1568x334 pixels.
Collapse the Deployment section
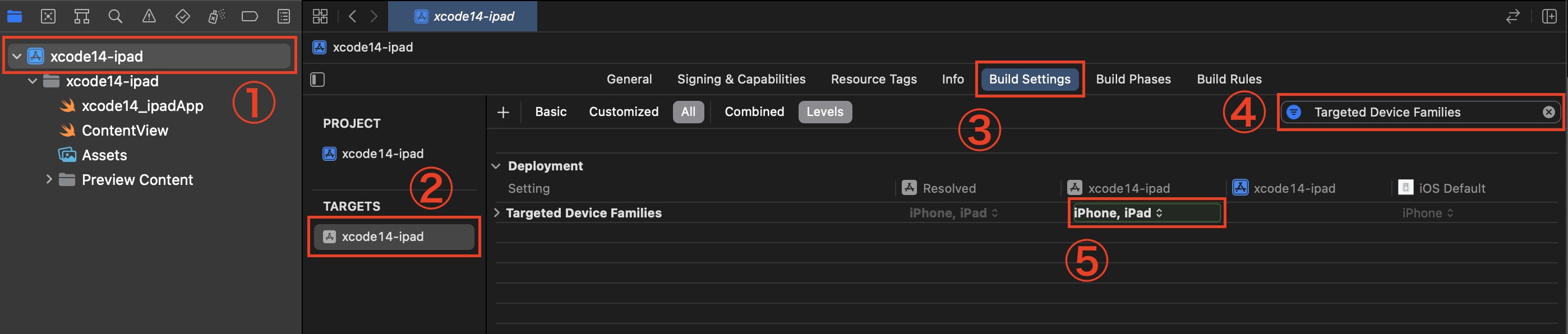point(496,166)
